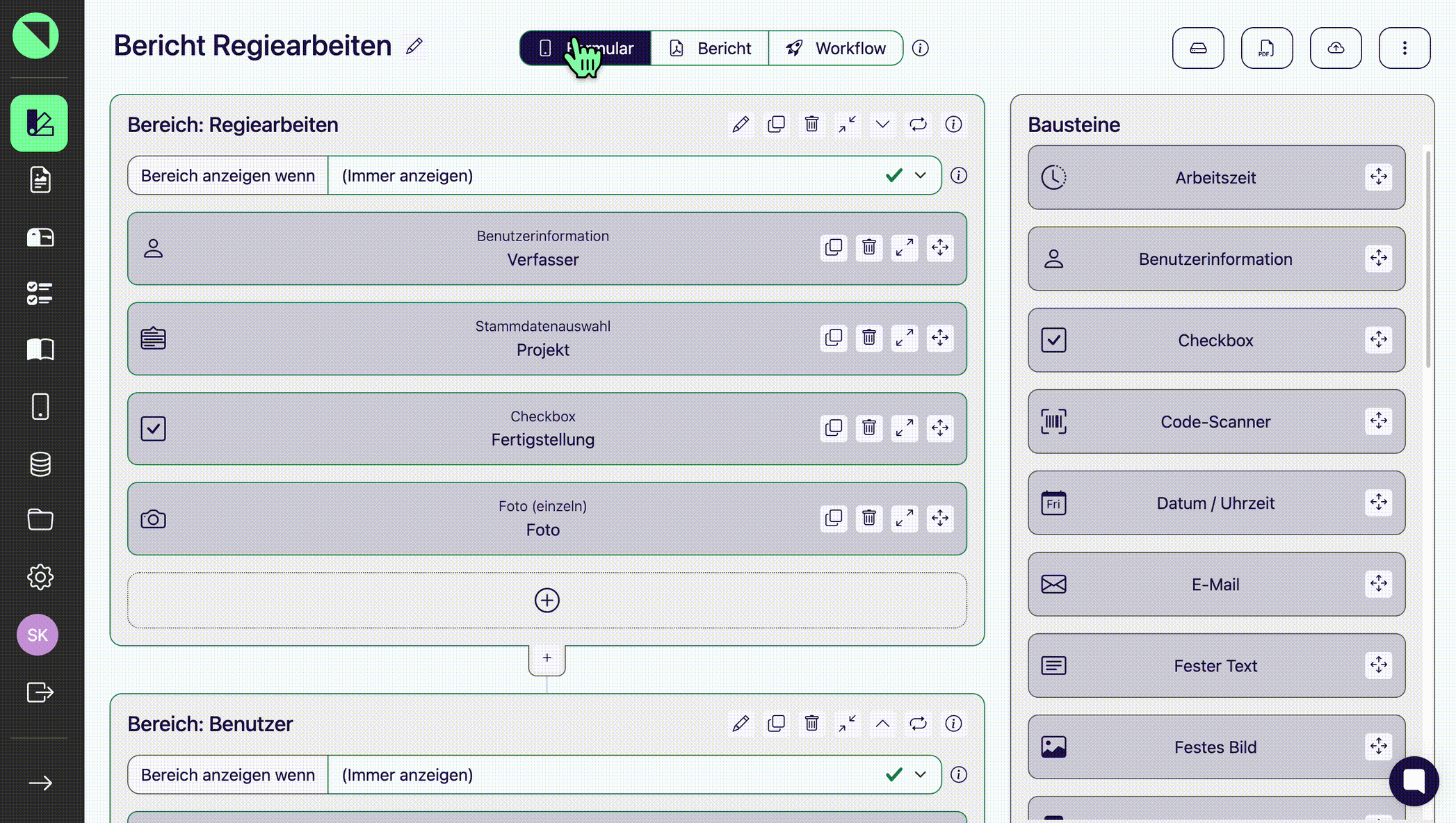This screenshot has width=1456, height=823.
Task: Click the Regiearbeiten section repeat toggle icon
Action: tap(918, 124)
